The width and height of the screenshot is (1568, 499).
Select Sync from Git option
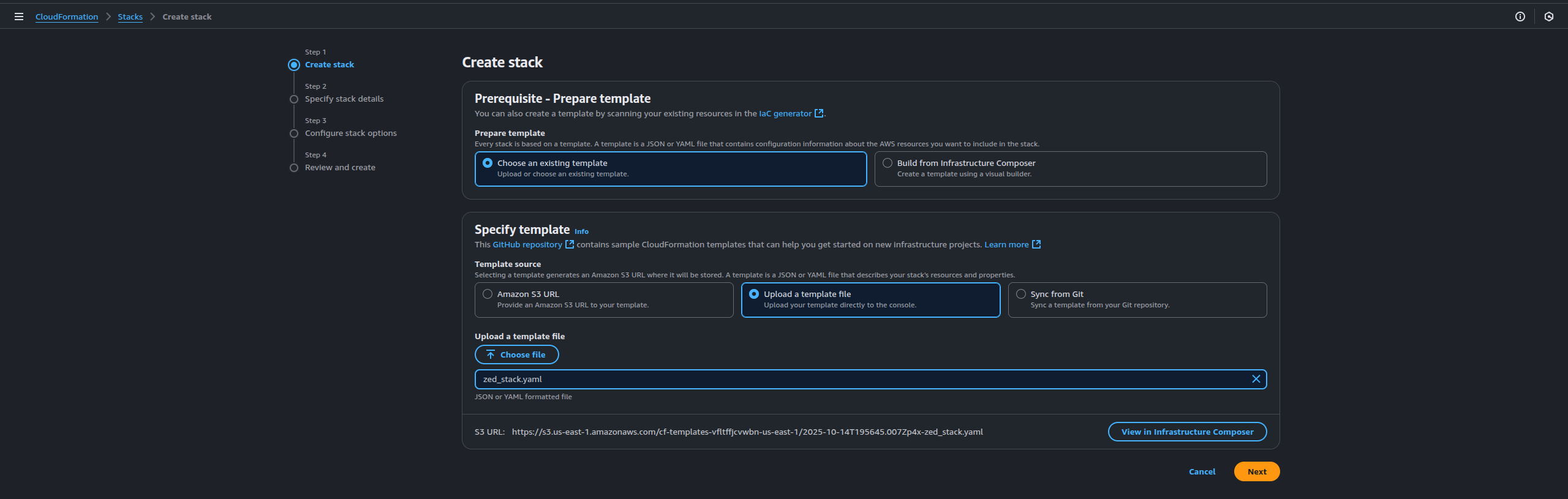(1021, 294)
